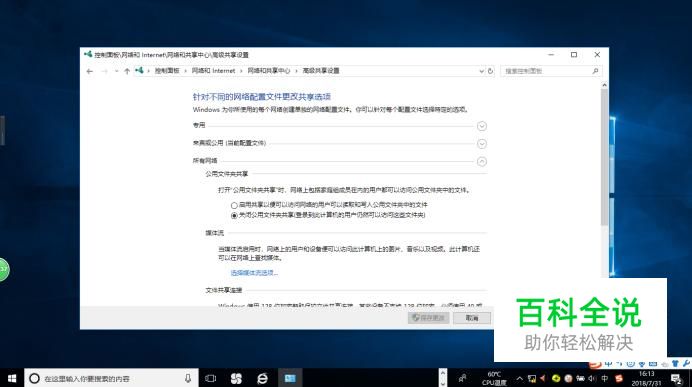This screenshot has height=387, width=692.
Task: Click the green circle badge at left edge
Action: (4, 269)
